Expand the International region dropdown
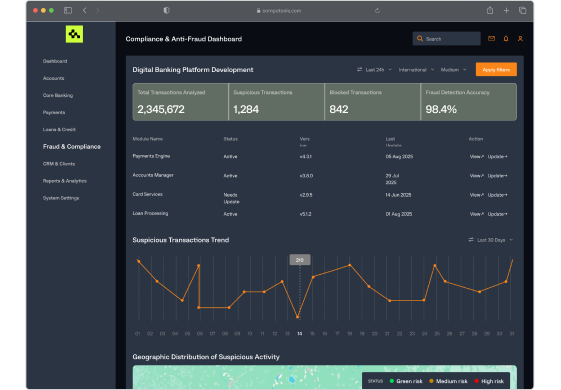The height and width of the screenshot is (390, 561). pyautogui.click(x=416, y=70)
